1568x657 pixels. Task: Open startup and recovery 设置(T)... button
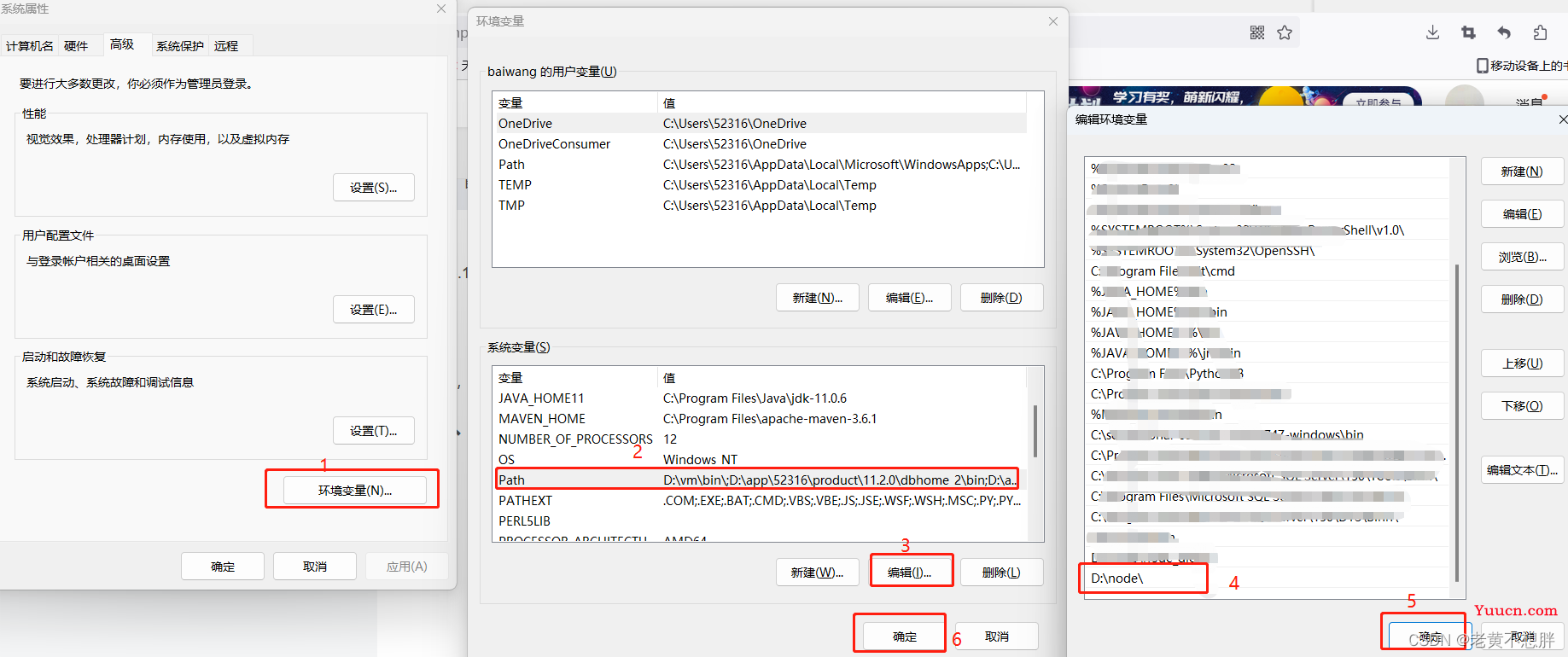pyautogui.click(x=374, y=431)
